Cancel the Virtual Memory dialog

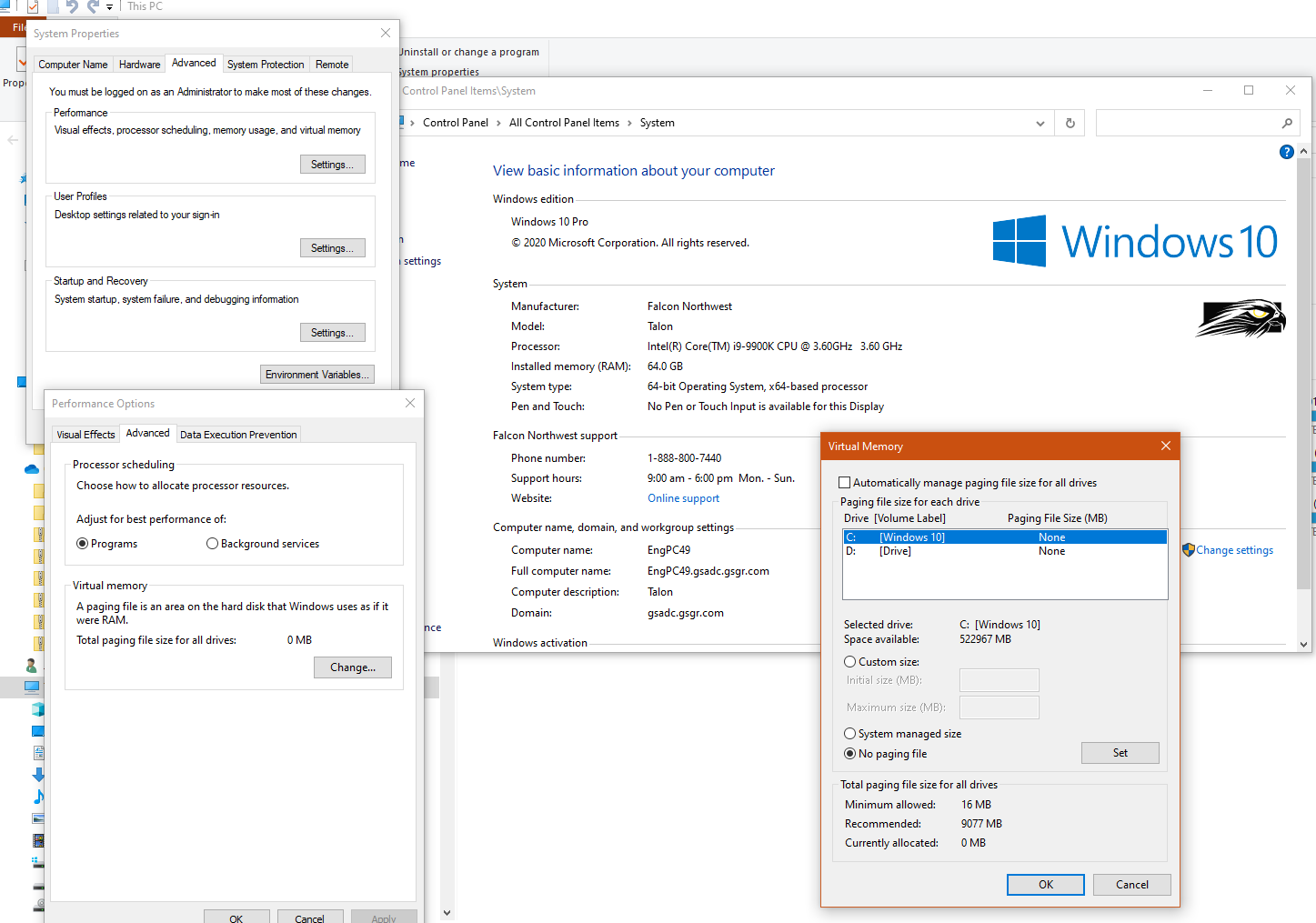point(1132,885)
